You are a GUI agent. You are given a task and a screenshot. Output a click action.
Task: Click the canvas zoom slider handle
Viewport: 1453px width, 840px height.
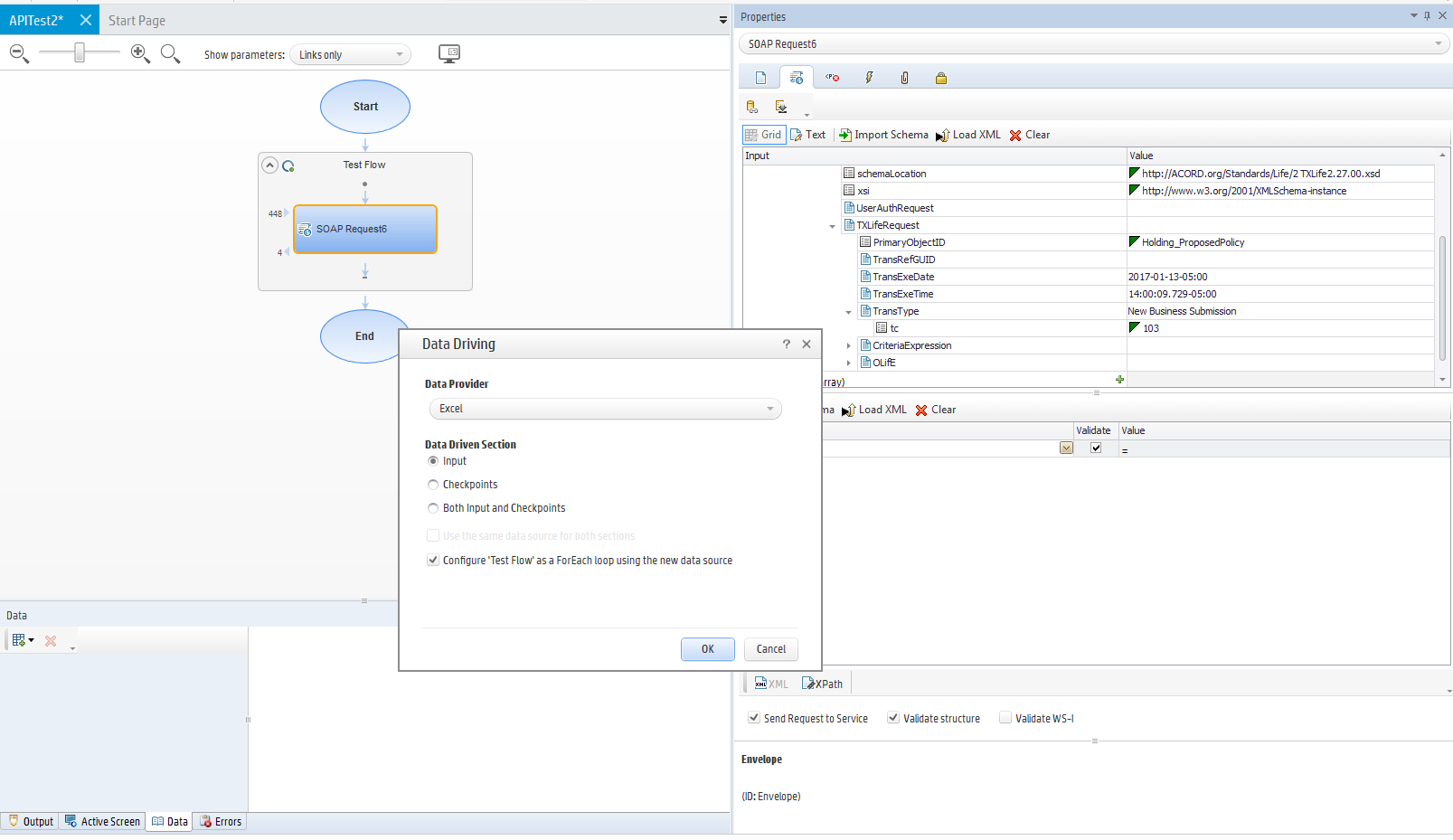tap(80, 53)
